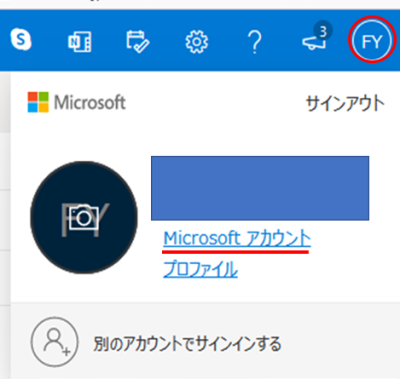Image resolution: width=400 pixels, height=379 pixels.
Task: Open the プロファイル link
Action: point(201,269)
